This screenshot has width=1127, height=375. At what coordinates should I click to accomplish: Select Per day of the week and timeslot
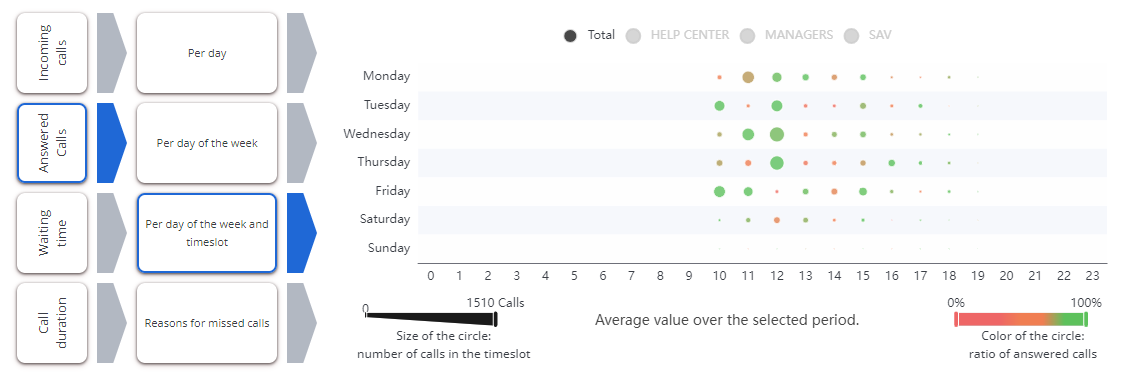tap(207, 233)
